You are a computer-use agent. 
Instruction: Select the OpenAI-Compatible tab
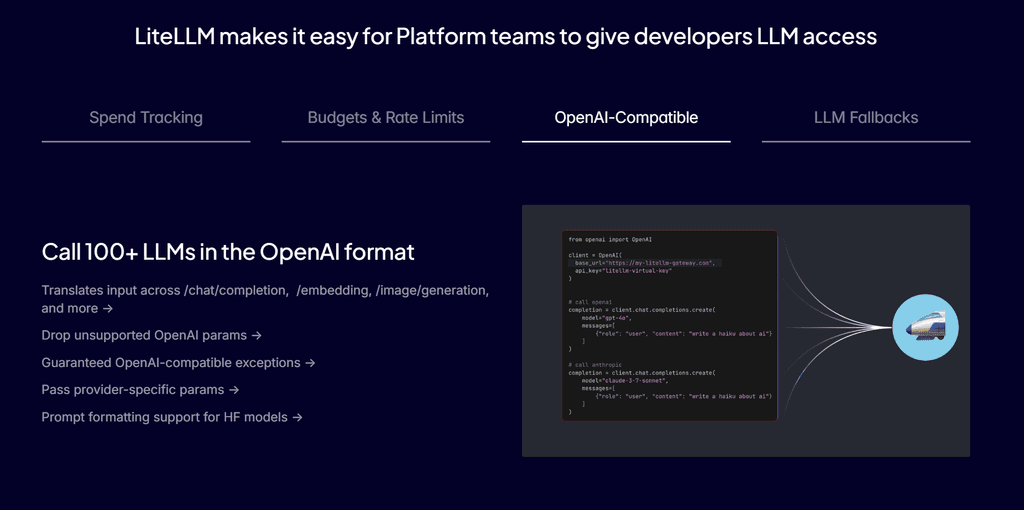pos(626,118)
